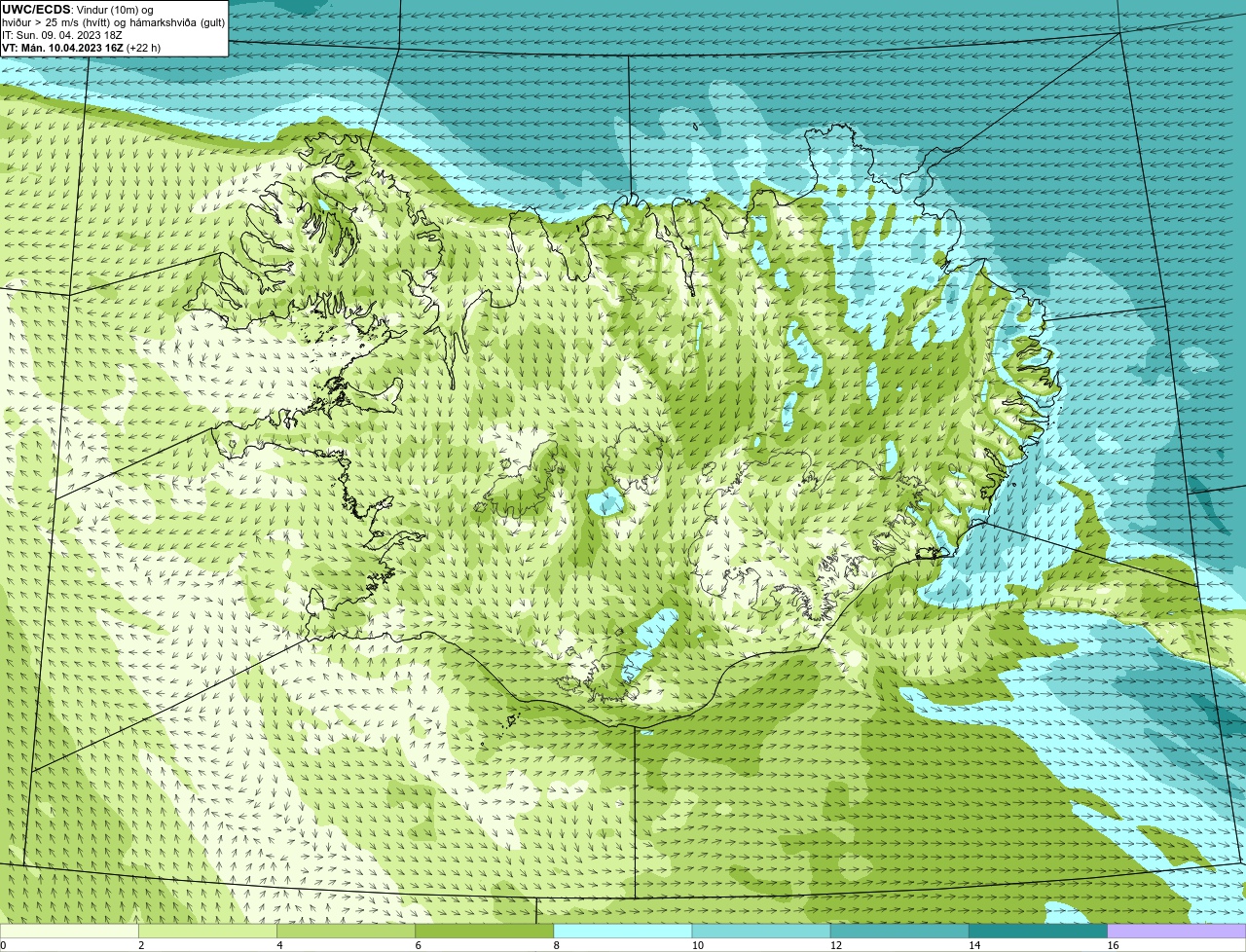Viewport: 1246px width, 952px height.
Task: Click the light cyan 8–10 m/s legend swatch
Action: coord(623,931)
